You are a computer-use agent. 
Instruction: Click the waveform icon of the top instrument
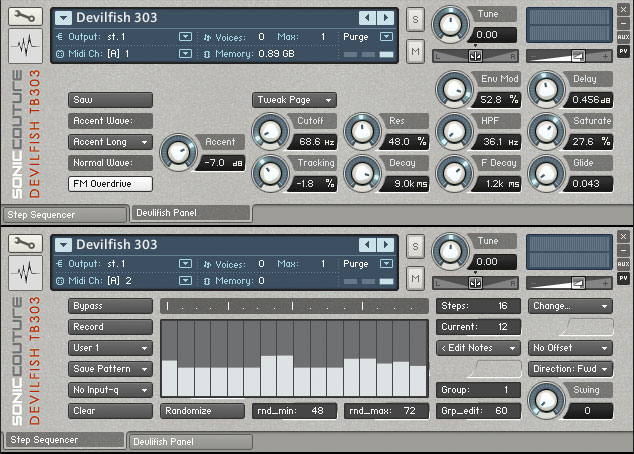coord(25,46)
